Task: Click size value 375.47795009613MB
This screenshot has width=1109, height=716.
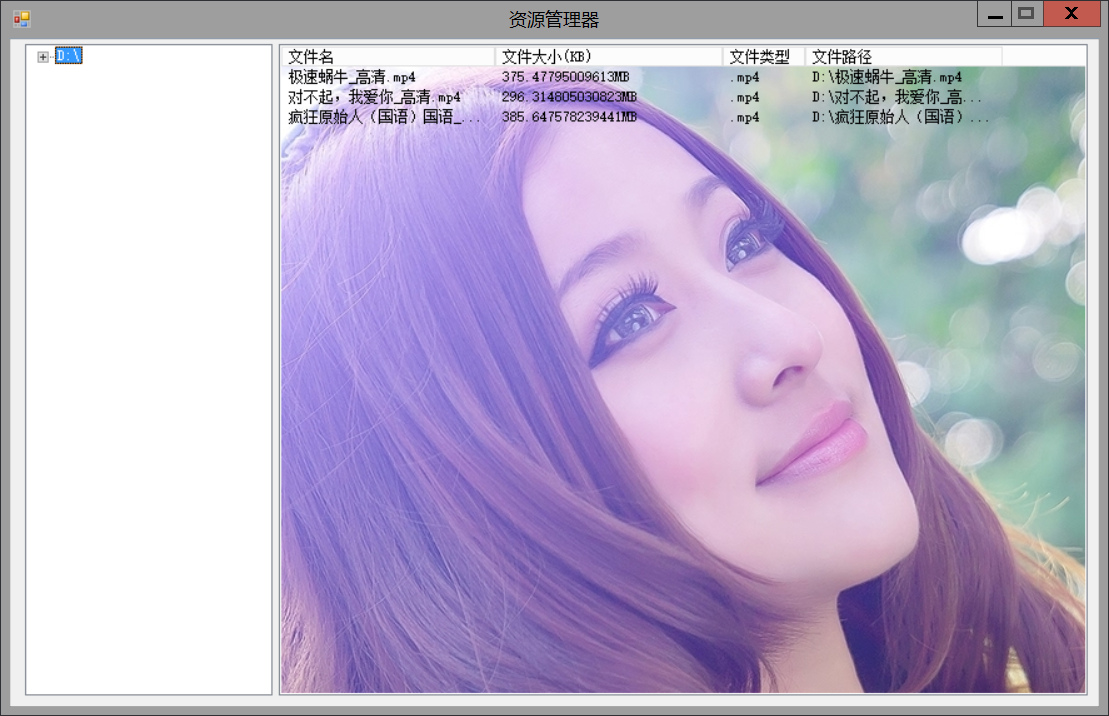Action: (x=565, y=76)
